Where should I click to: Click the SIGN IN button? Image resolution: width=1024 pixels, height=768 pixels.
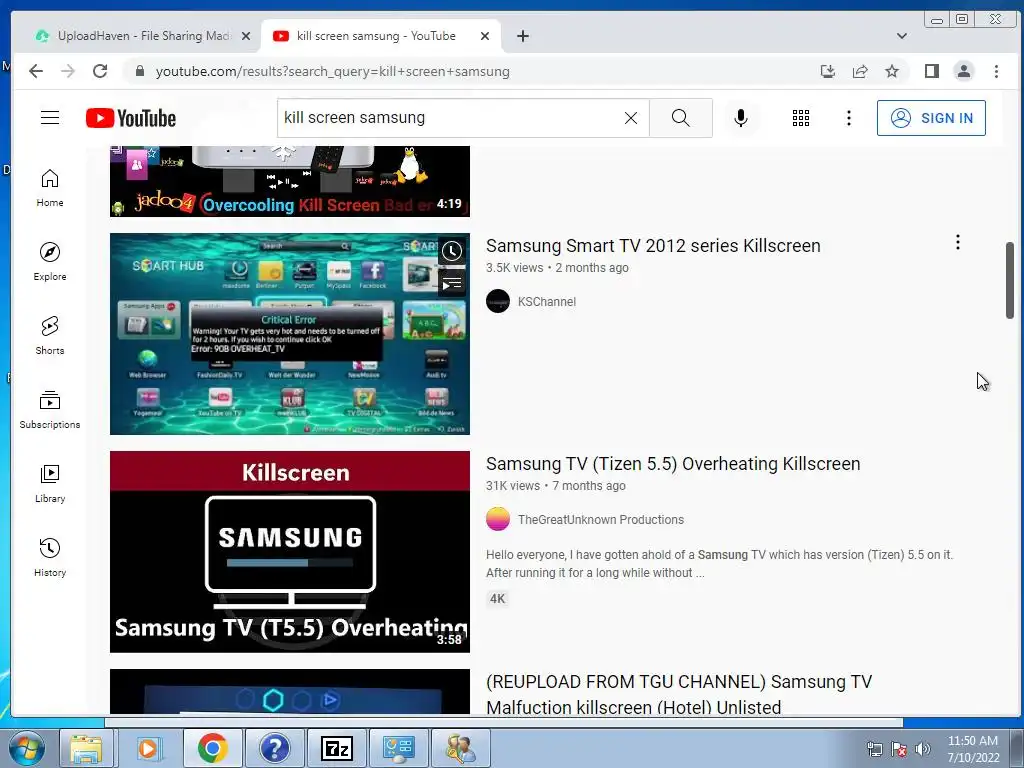tap(931, 118)
